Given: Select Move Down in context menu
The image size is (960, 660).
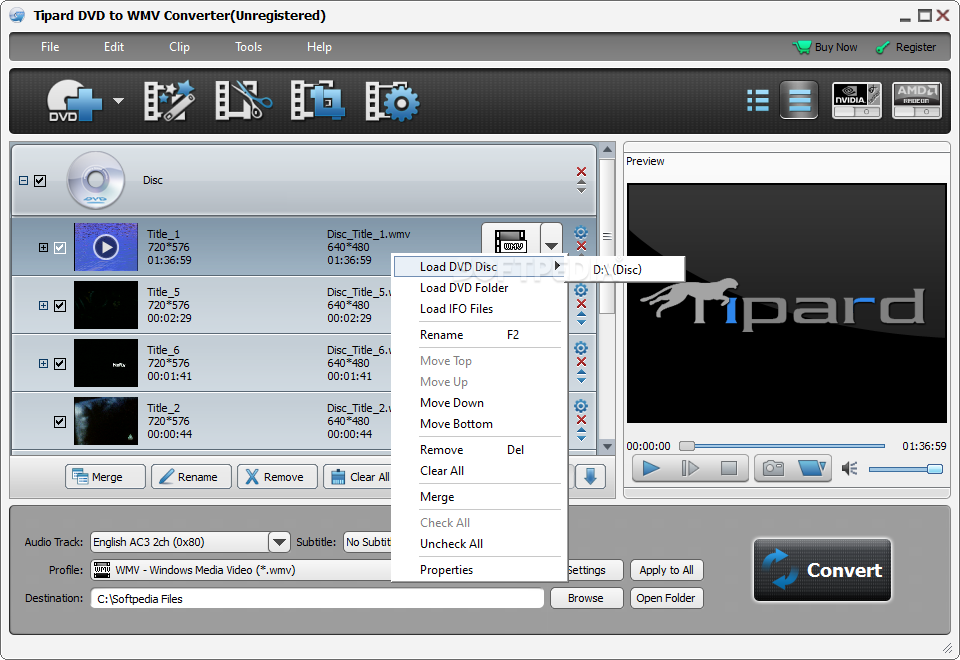Looking at the screenshot, I should (x=452, y=403).
